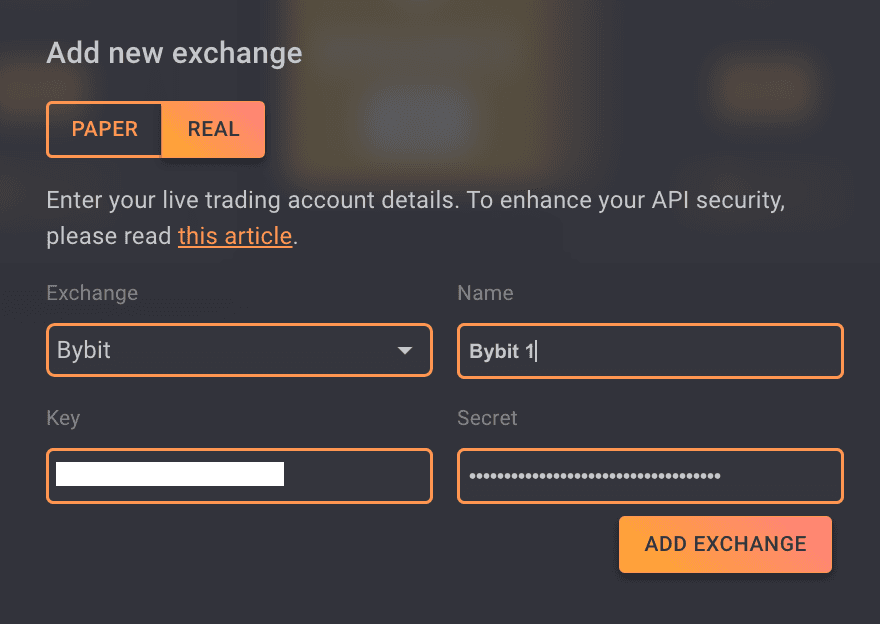This screenshot has width=880, height=624.
Task: Click the 'Add new exchange' heading
Action: pos(174,53)
